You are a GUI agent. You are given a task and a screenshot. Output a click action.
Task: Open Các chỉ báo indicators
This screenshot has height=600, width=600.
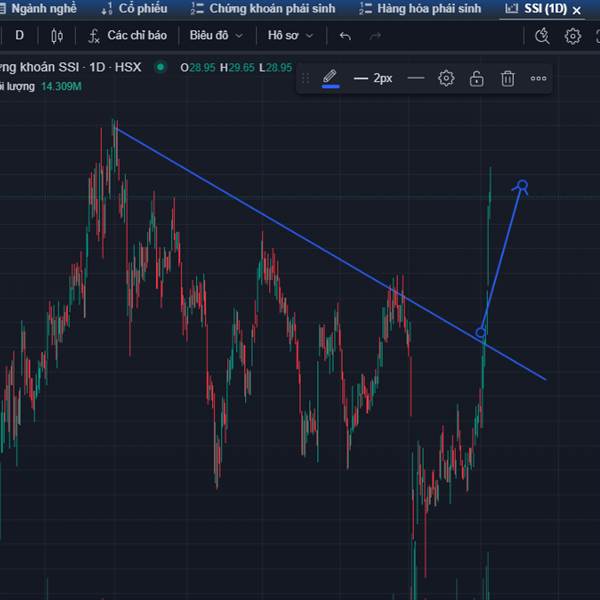click(128, 36)
